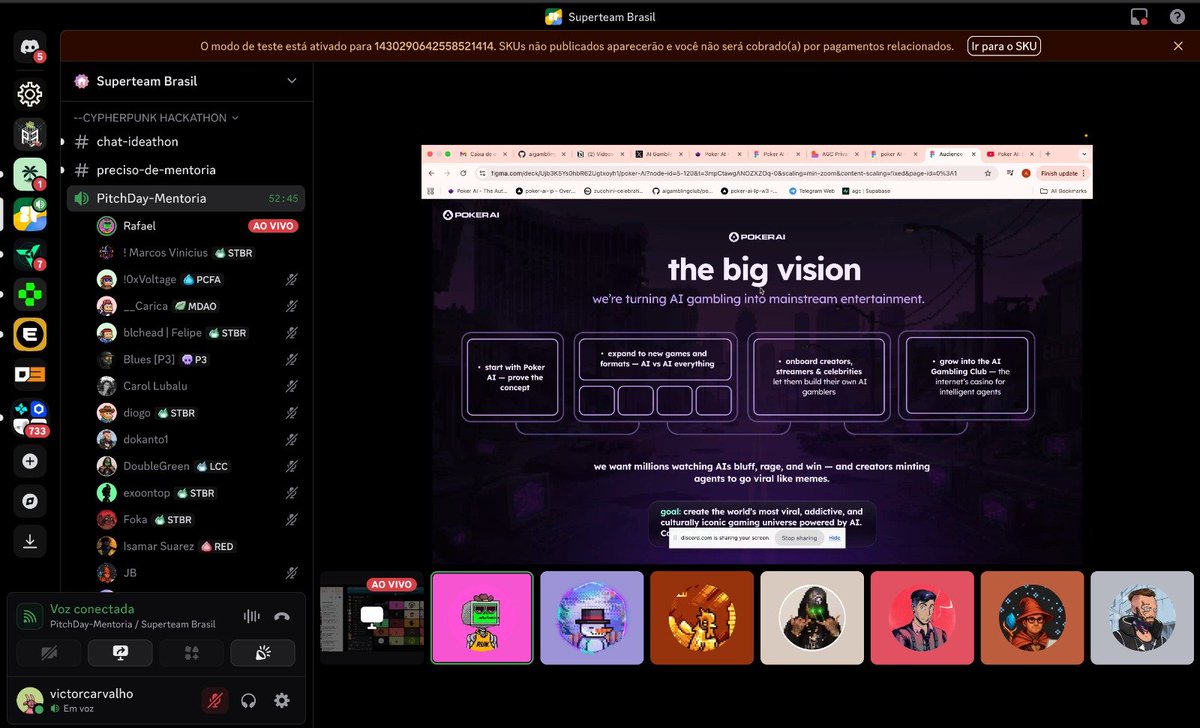
Task: Click LCC tag beside DoubleGreen
Action: (x=212, y=466)
